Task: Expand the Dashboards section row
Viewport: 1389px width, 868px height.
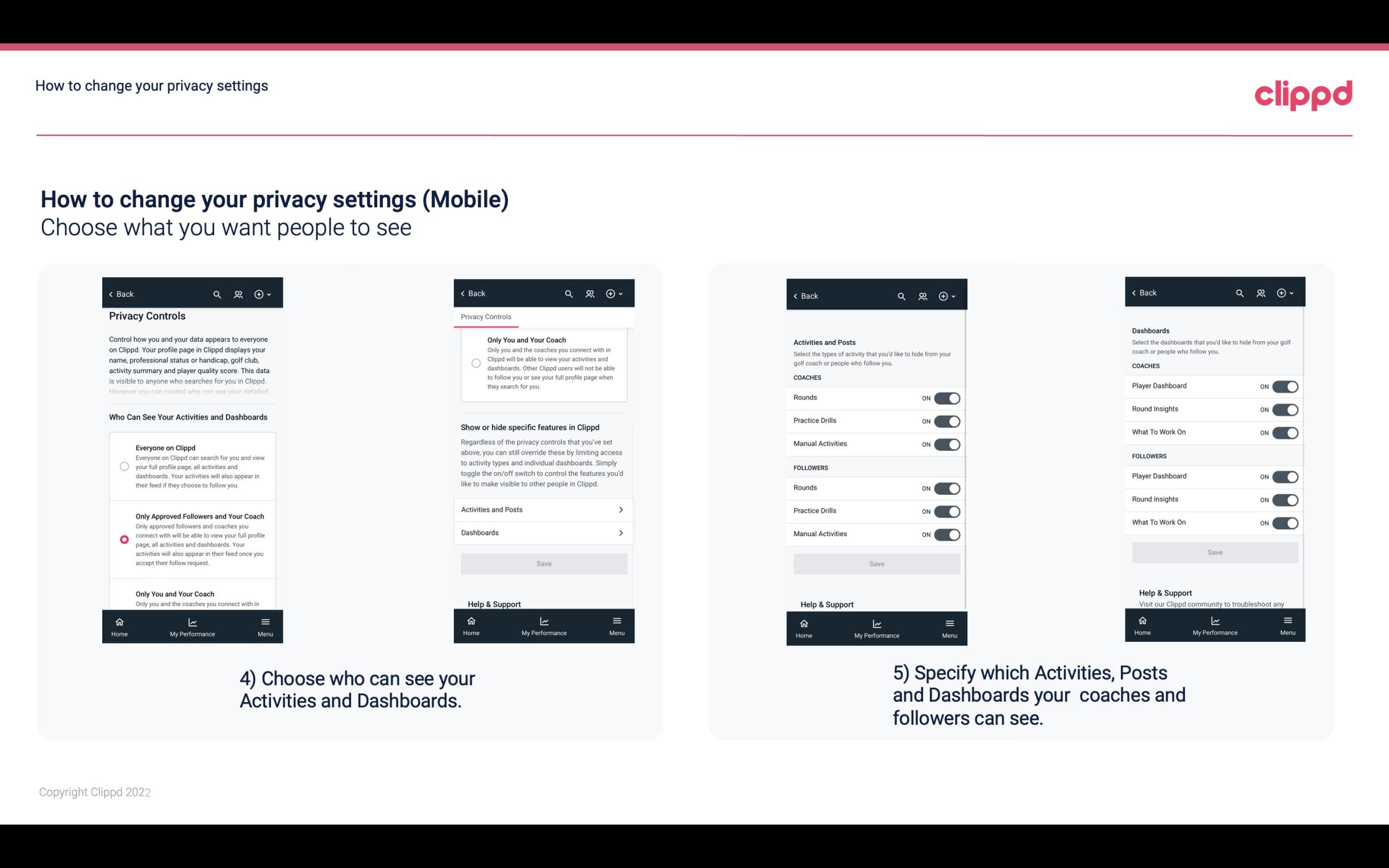Action: tap(543, 532)
